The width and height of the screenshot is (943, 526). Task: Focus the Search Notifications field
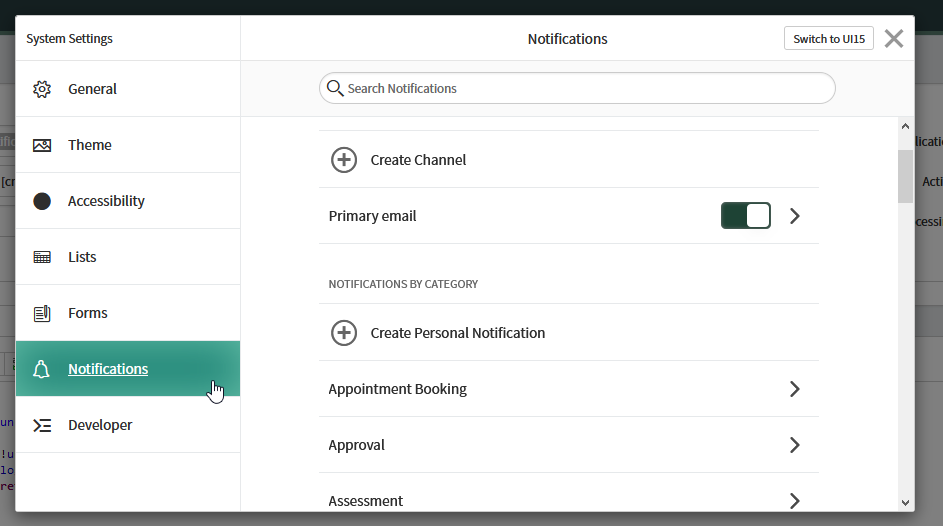pos(577,88)
